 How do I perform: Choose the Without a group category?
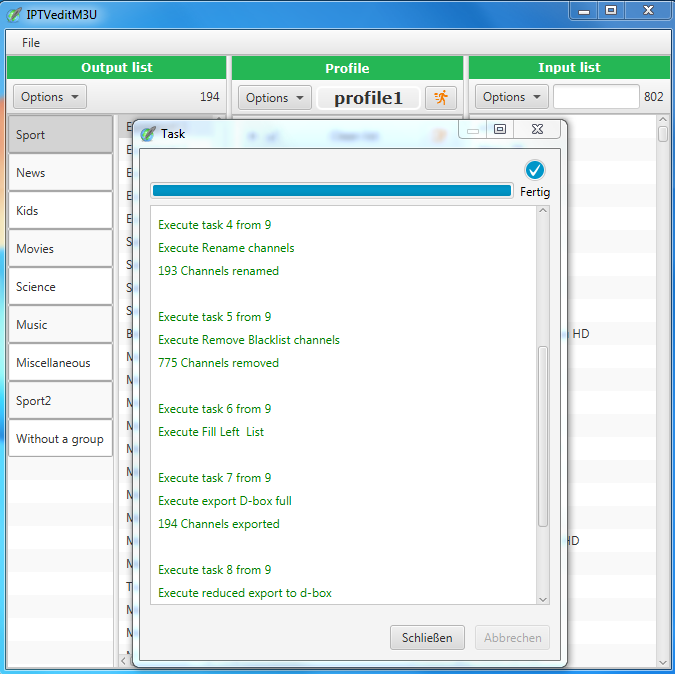pos(60,439)
